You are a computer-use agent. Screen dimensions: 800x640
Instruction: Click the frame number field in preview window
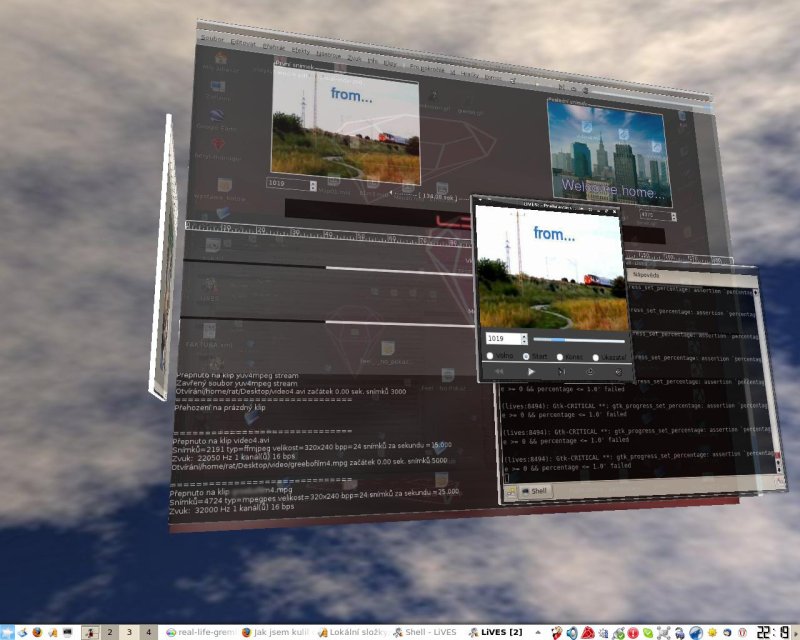(503, 338)
